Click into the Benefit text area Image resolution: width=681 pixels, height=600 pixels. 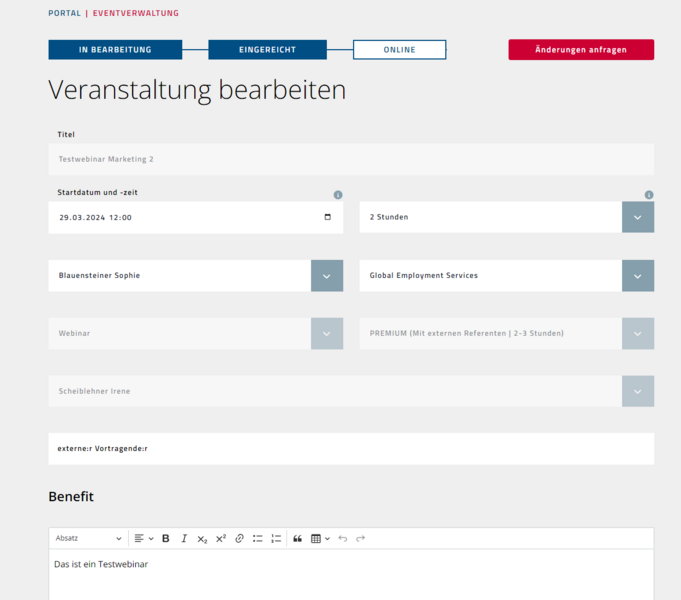[x=351, y=574]
